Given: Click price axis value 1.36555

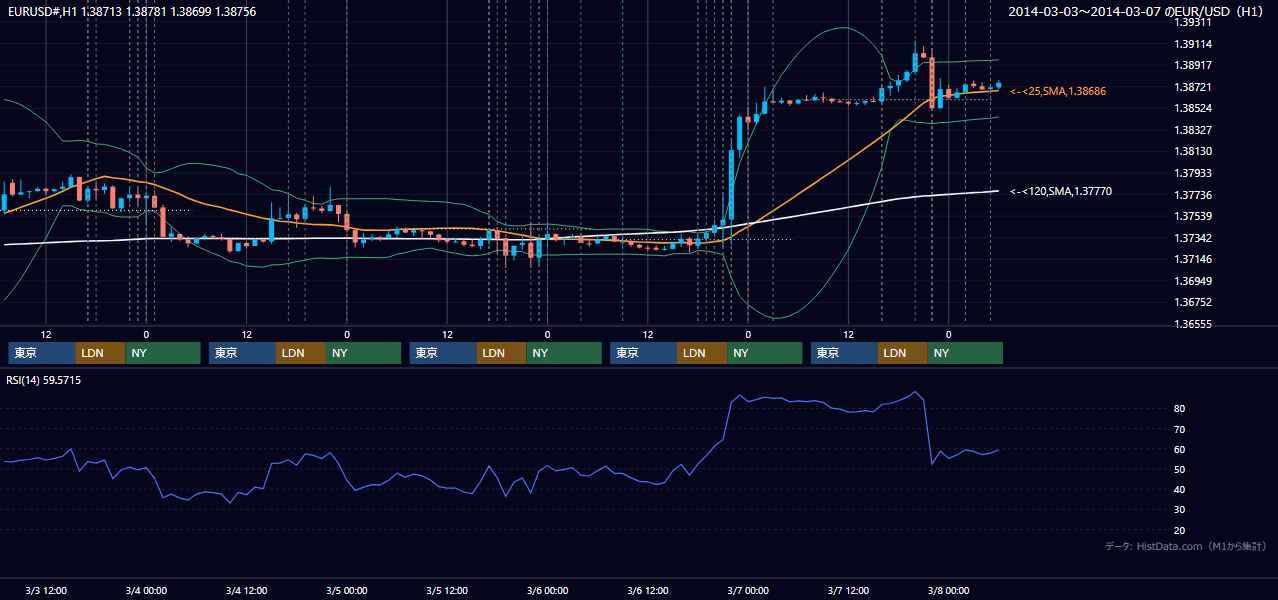Looking at the screenshot, I should (1192, 324).
